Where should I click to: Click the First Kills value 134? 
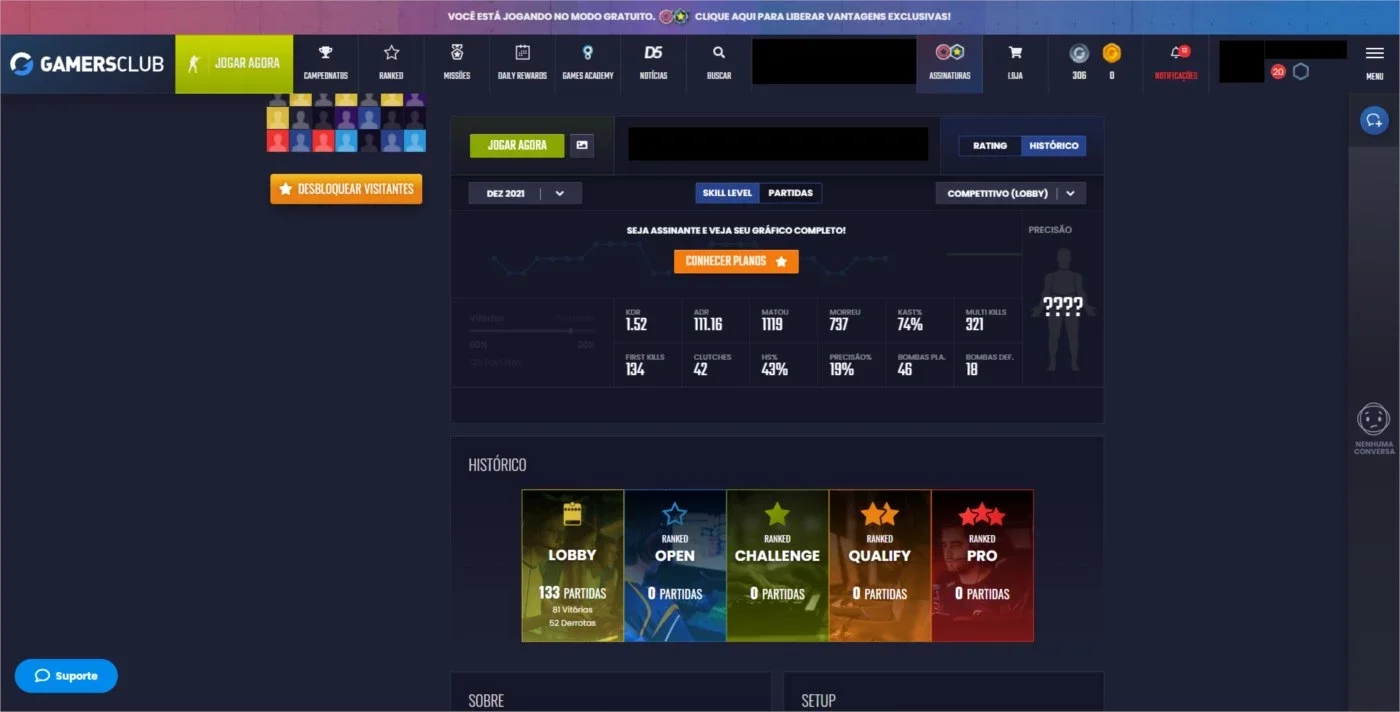[635, 370]
